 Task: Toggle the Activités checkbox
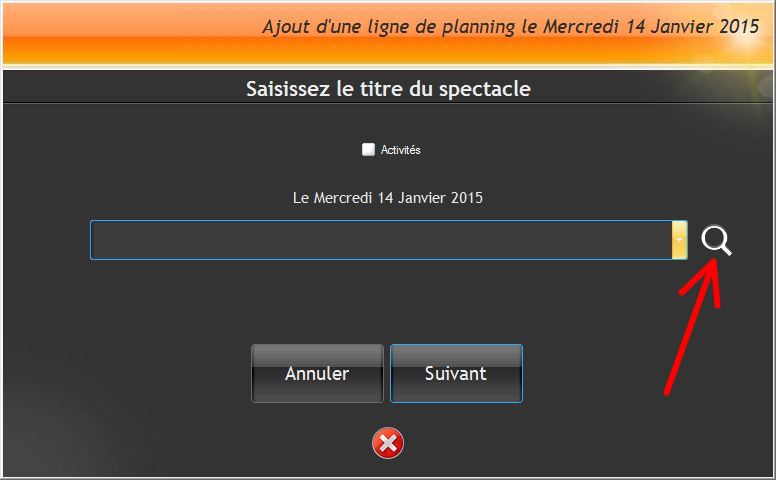368,149
